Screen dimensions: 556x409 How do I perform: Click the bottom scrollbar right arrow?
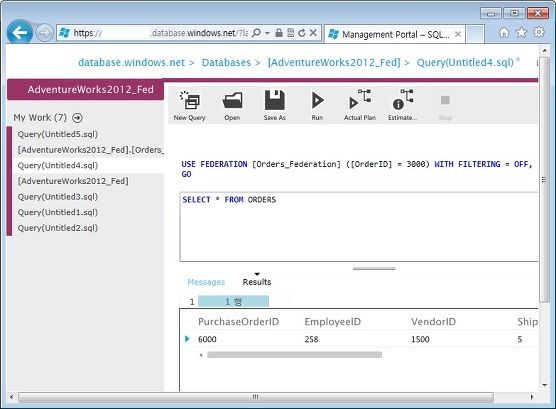click(x=532, y=397)
